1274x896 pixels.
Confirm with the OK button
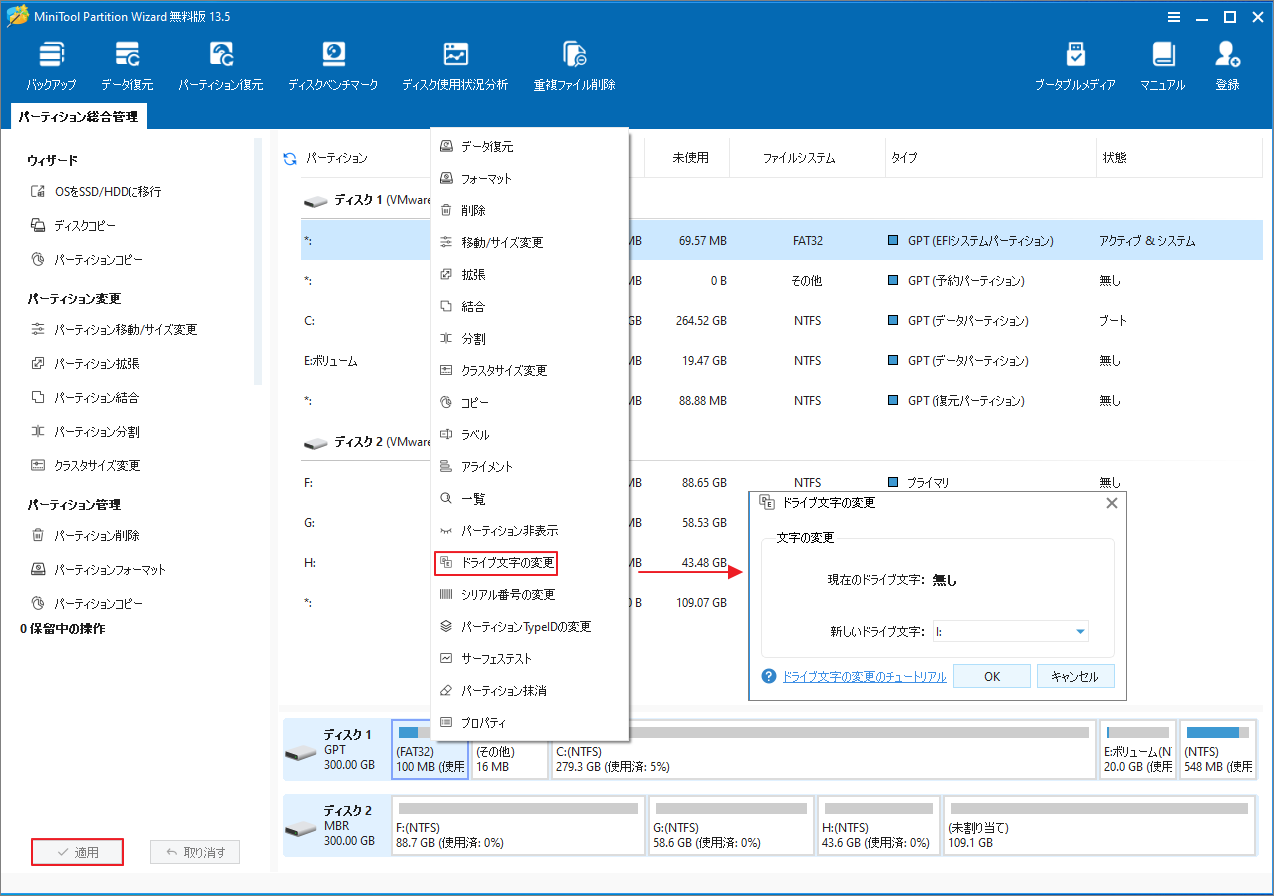[x=991, y=676]
